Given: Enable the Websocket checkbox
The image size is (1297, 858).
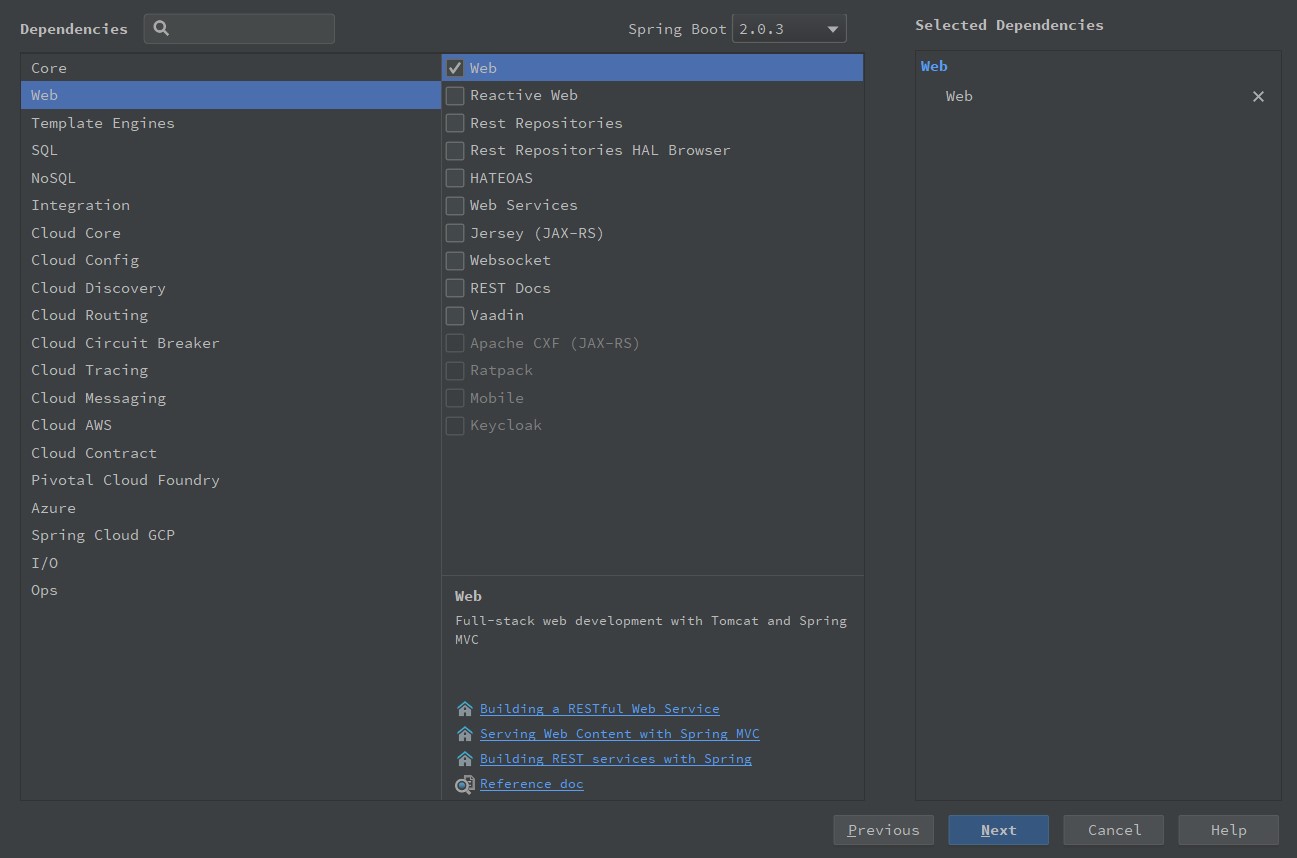Looking at the screenshot, I should click(x=455, y=260).
